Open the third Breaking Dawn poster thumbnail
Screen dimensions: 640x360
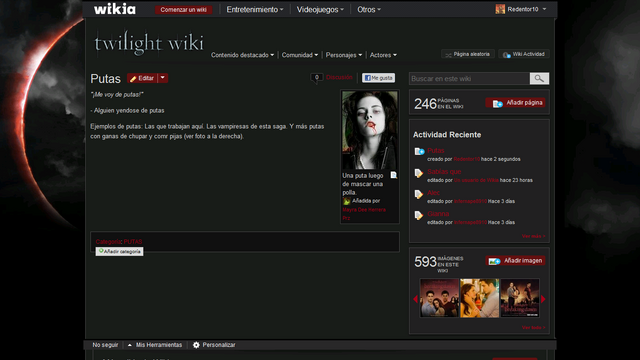(x=520, y=298)
